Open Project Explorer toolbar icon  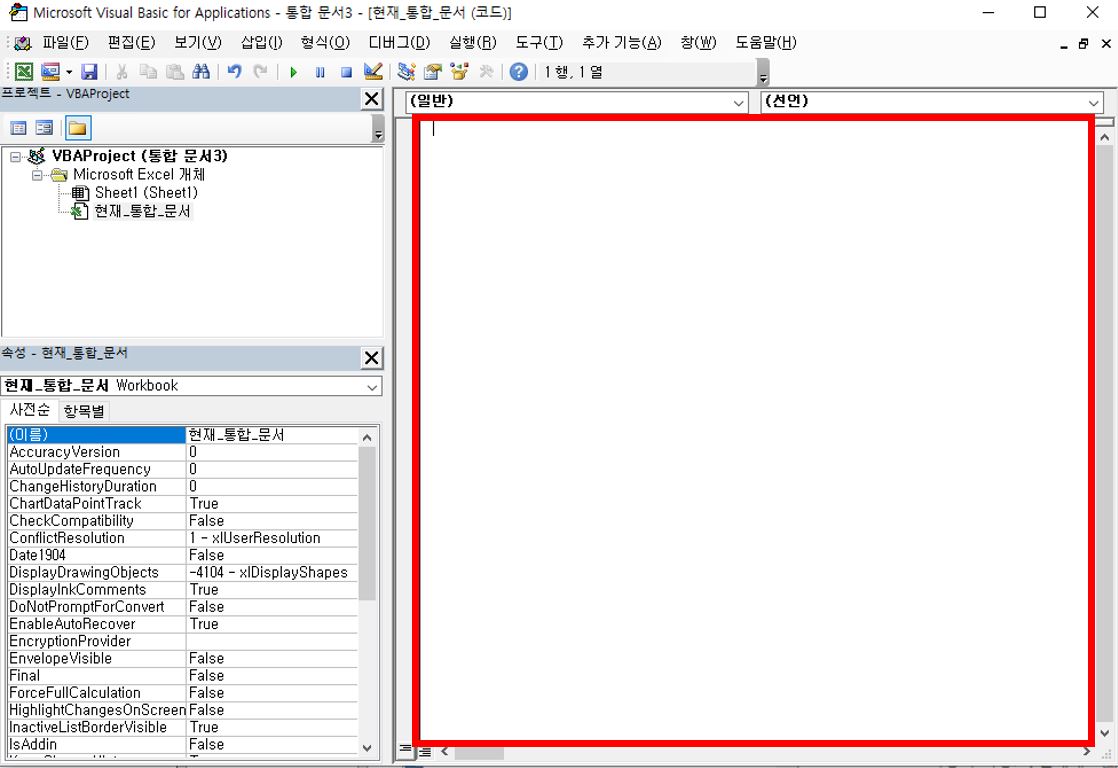(x=406, y=71)
